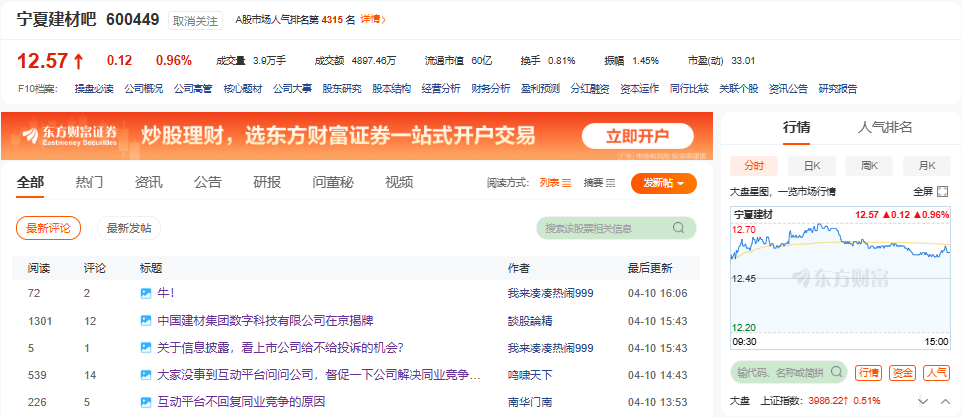Image resolution: width=962 pixels, height=417 pixels.
Task: Open the 行情 panel tab
Action: [796, 128]
